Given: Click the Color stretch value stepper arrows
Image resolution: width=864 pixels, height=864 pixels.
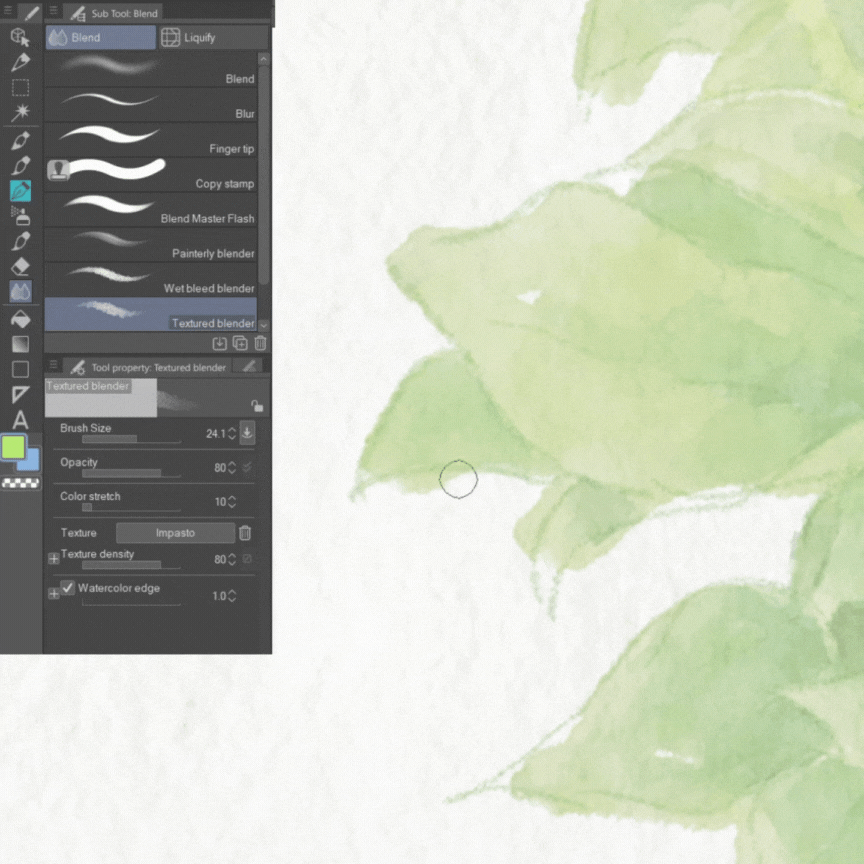Looking at the screenshot, I should point(232,502).
